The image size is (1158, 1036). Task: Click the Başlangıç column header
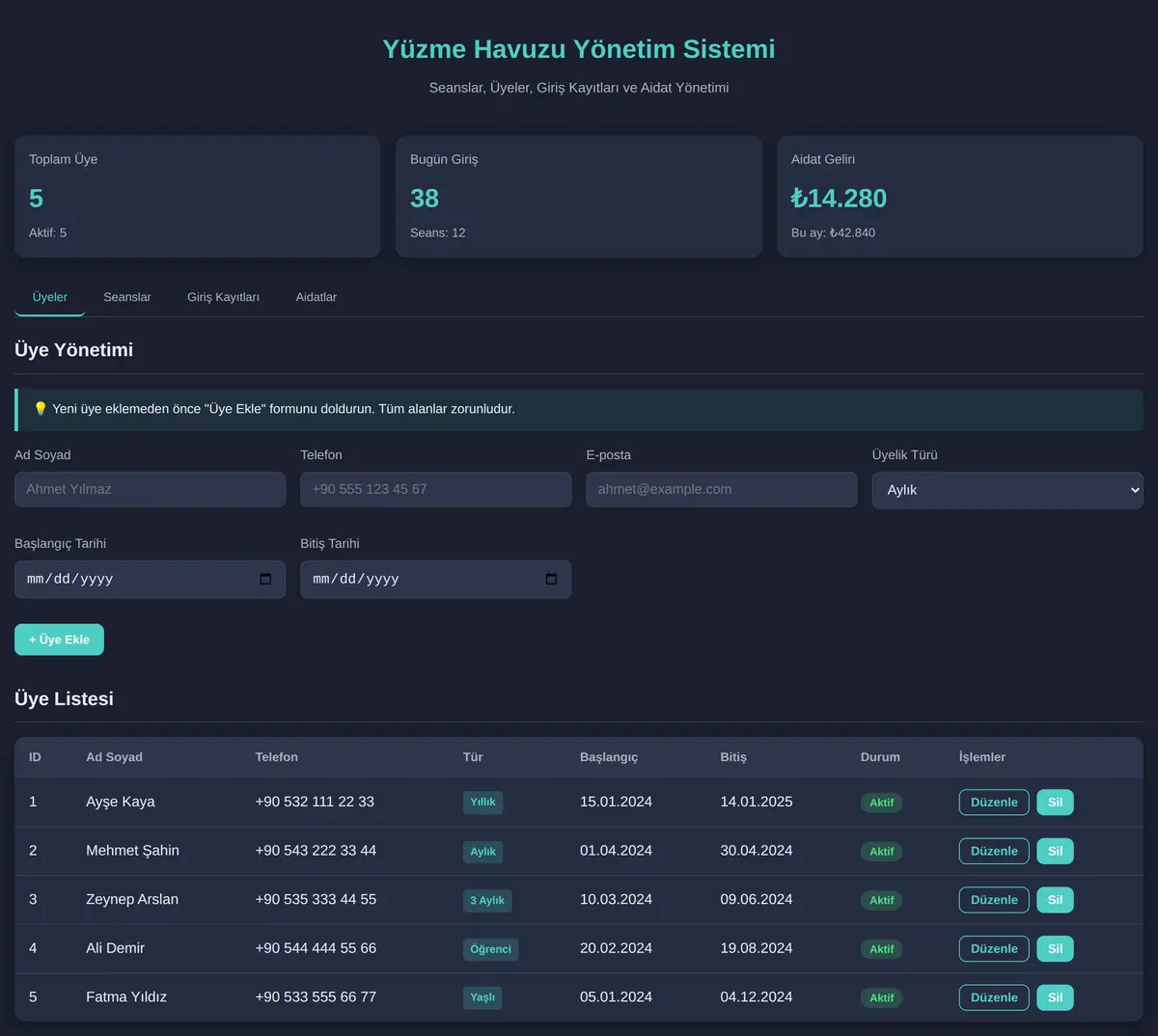click(x=609, y=757)
